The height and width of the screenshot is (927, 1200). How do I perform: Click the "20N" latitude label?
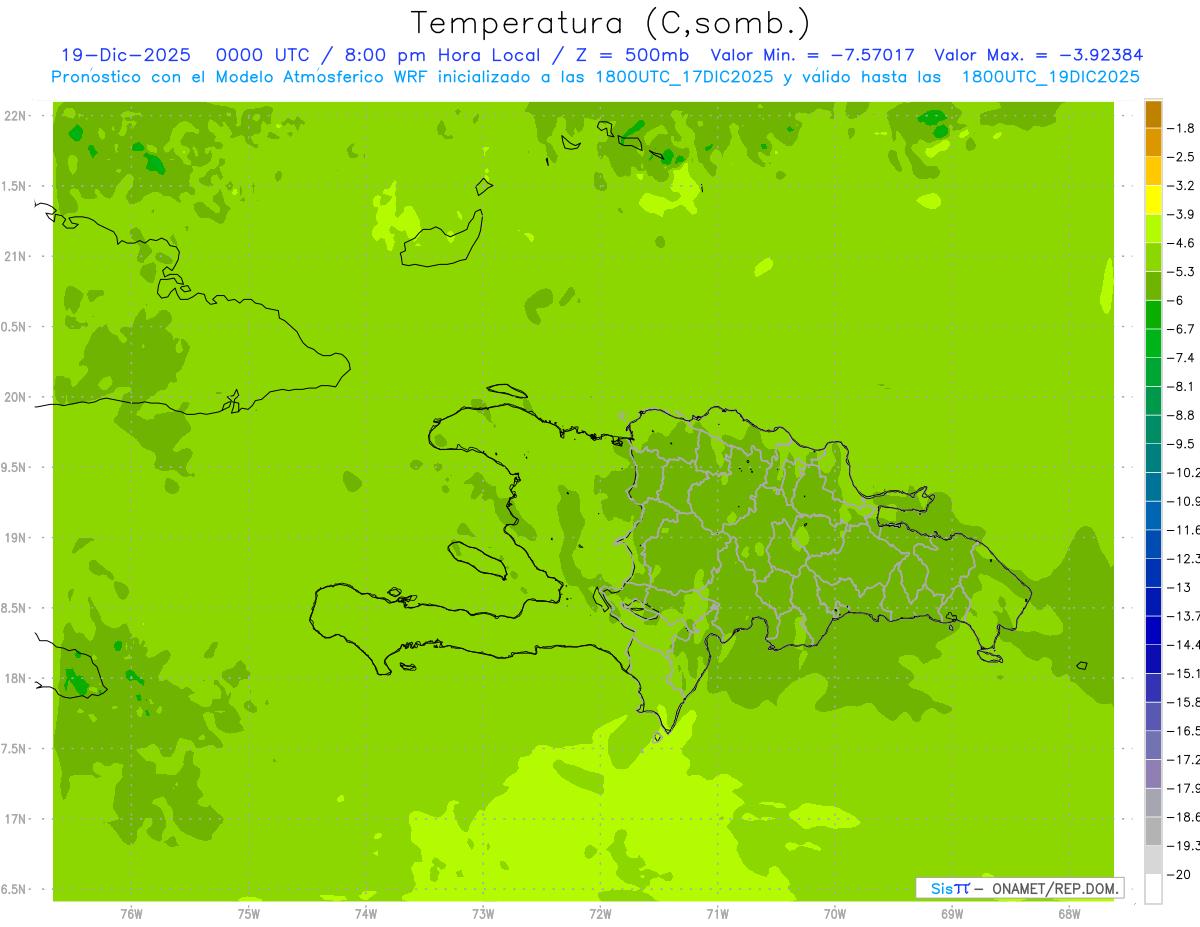(x=16, y=397)
